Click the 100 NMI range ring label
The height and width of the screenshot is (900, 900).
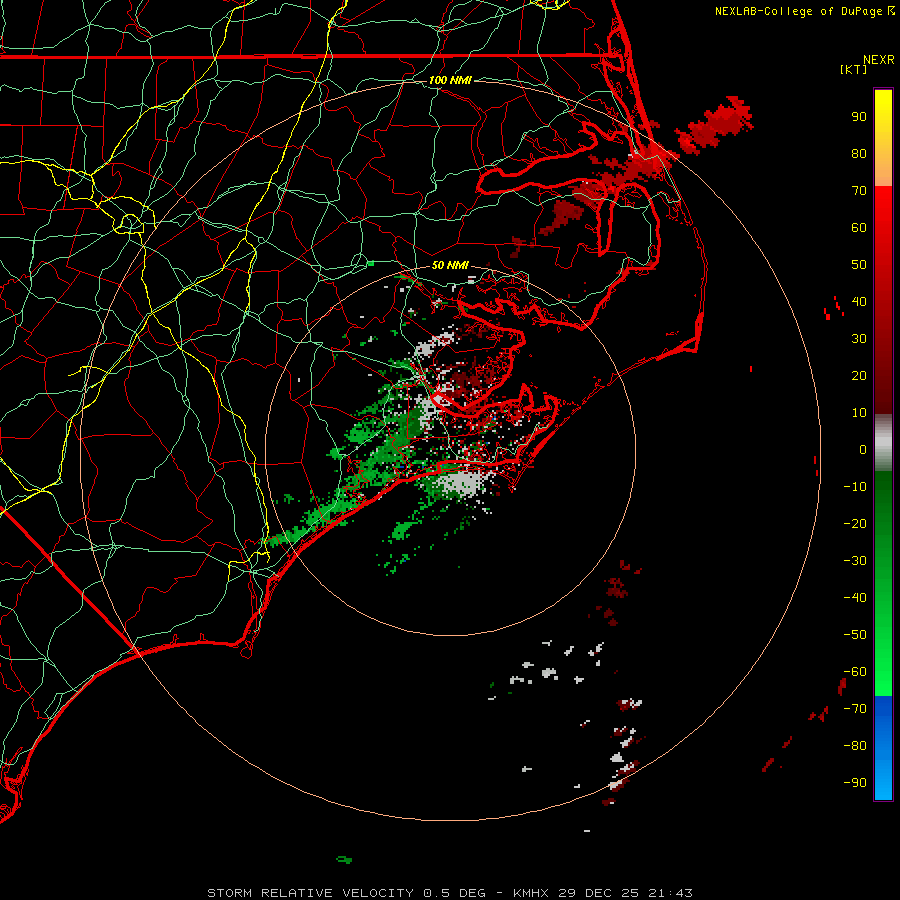(450, 80)
